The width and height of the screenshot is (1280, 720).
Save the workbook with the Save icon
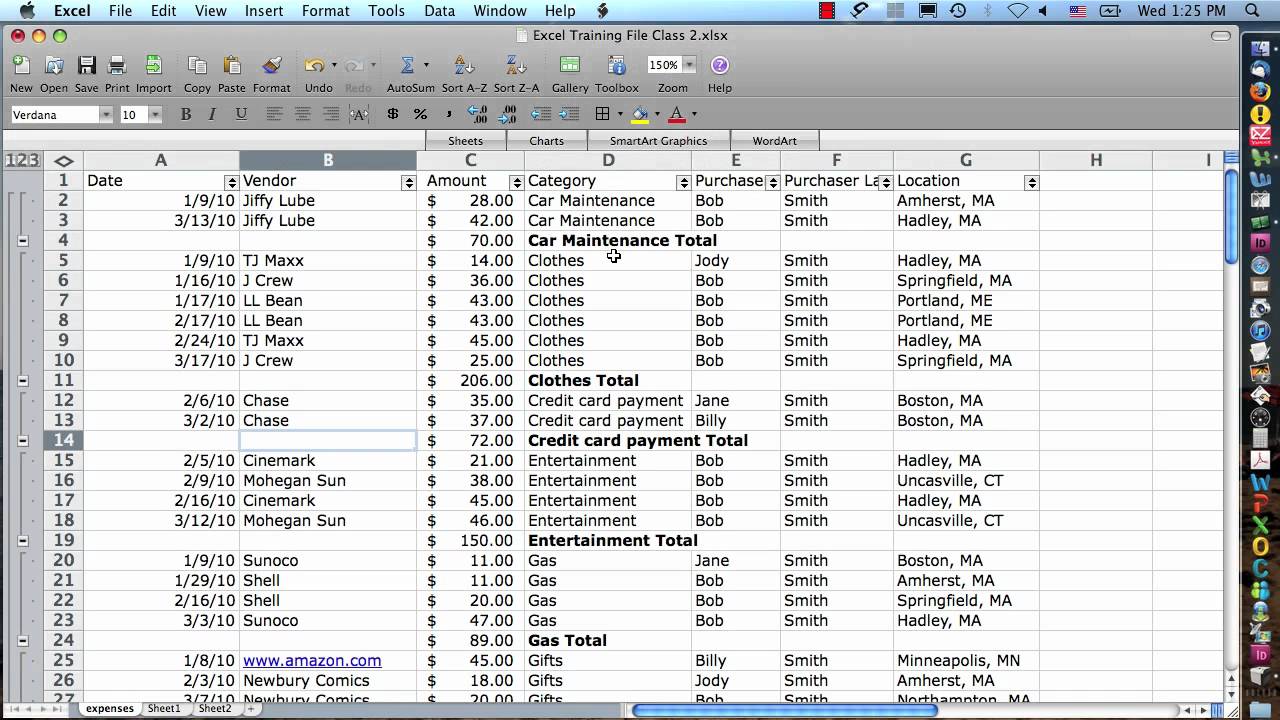(87, 65)
